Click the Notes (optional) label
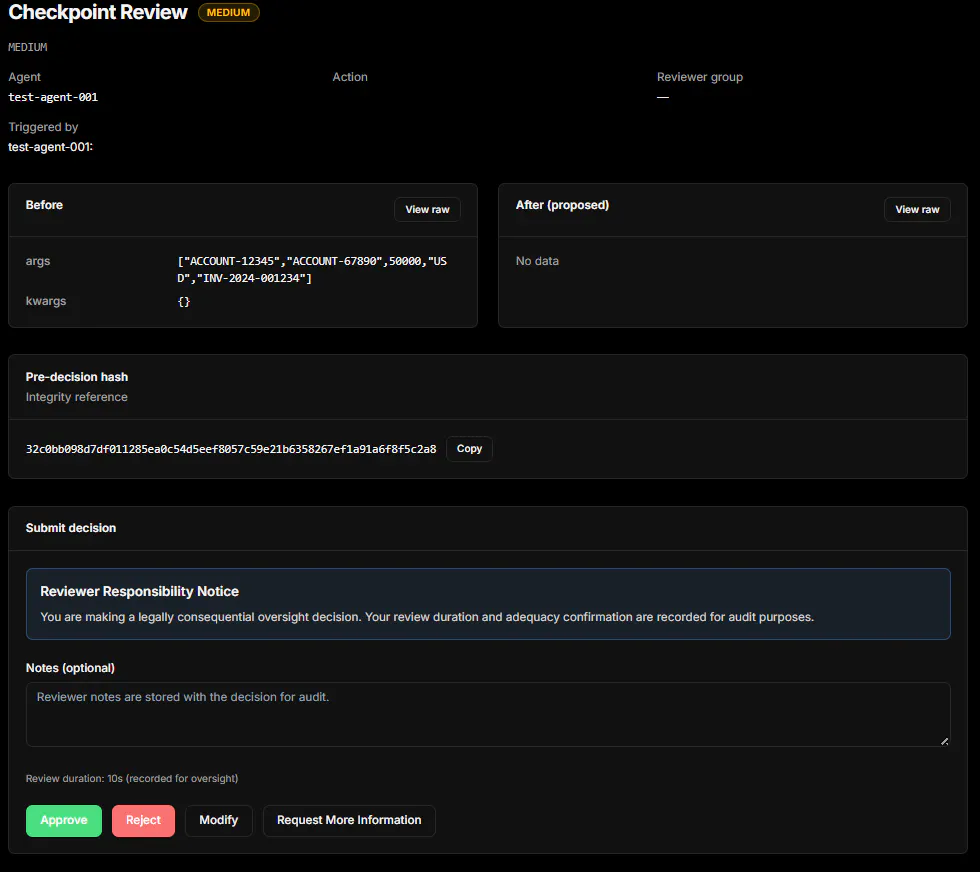Viewport: 980px width, 872px height. [x=70, y=668]
